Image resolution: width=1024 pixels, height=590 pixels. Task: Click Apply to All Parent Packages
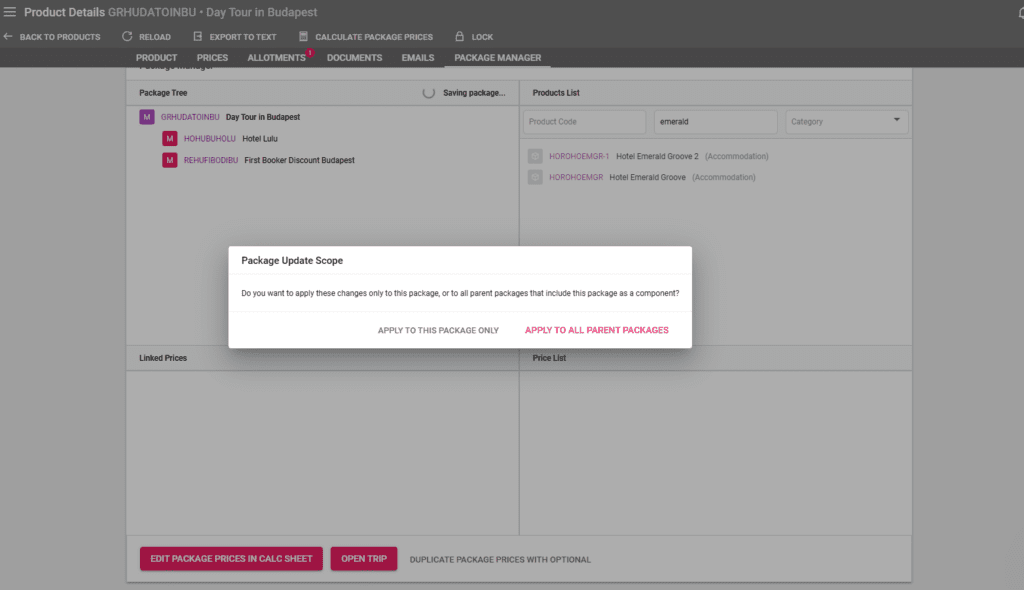click(x=597, y=329)
